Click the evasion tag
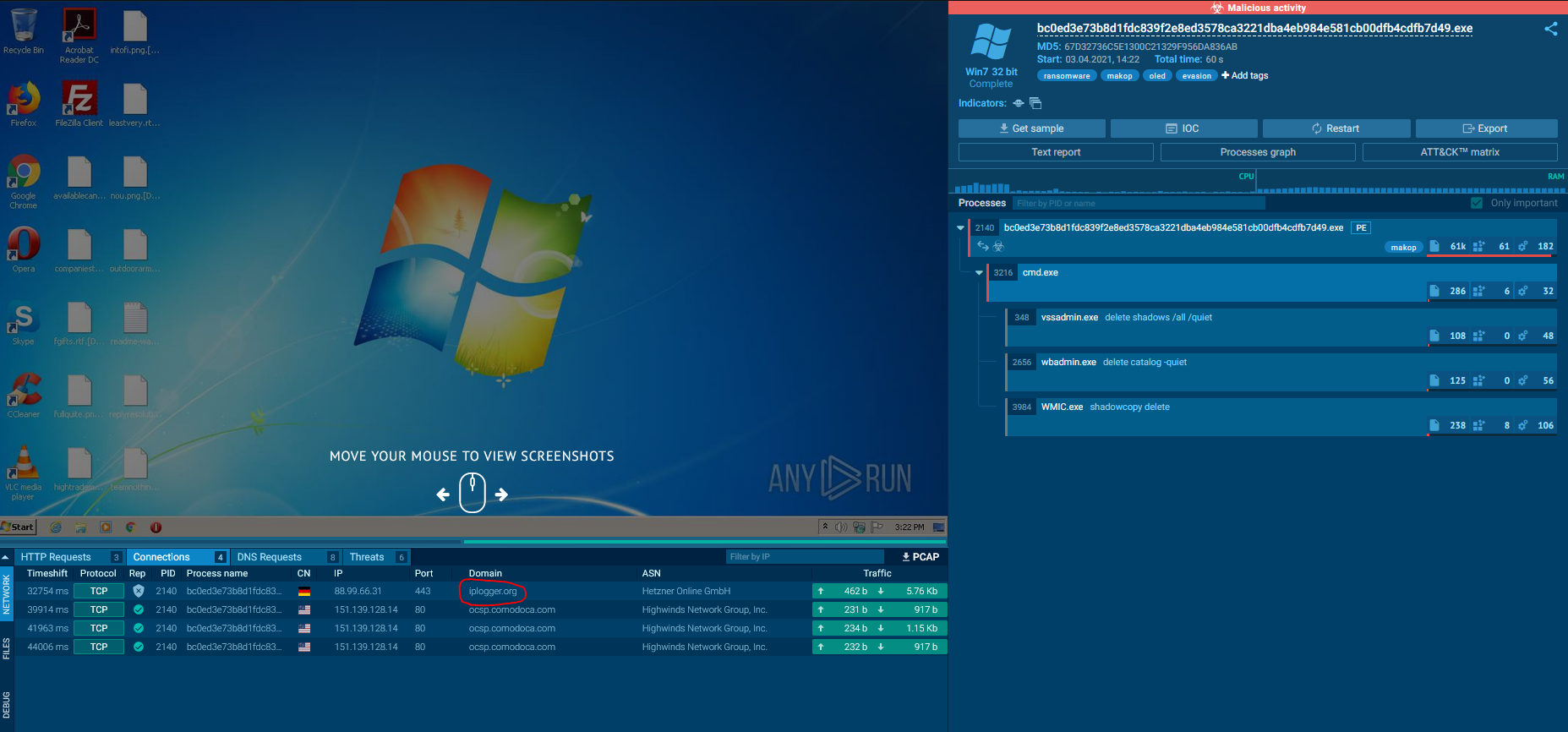 click(x=1196, y=76)
